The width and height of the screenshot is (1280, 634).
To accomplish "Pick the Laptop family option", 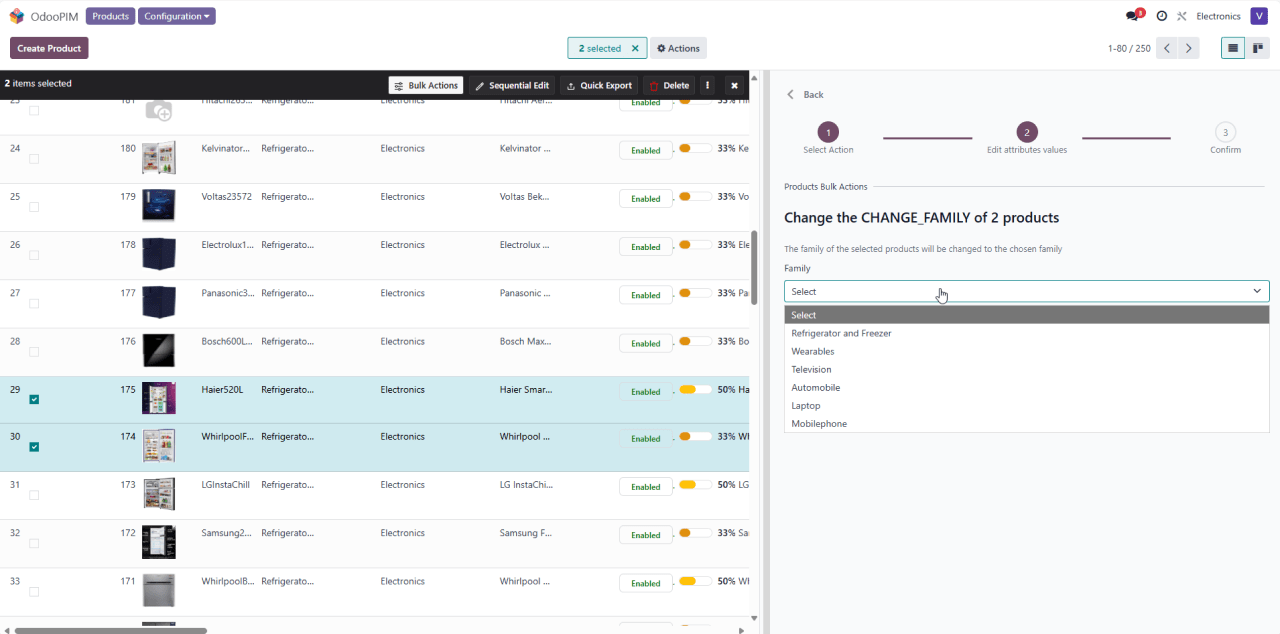I will coord(806,406).
